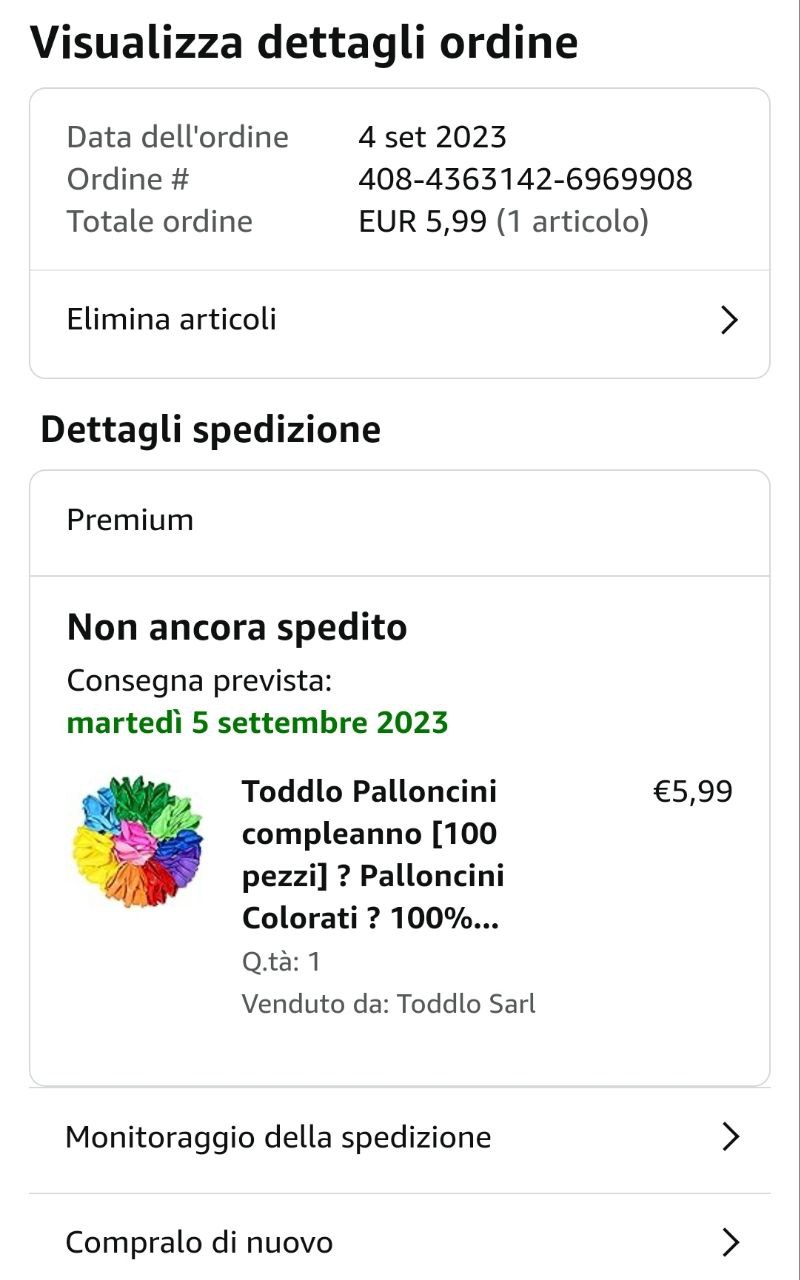Click the chevron beside Compralo di nuovo
This screenshot has height=1280, width=800.
pyautogui.click(x=730, y=1242)
